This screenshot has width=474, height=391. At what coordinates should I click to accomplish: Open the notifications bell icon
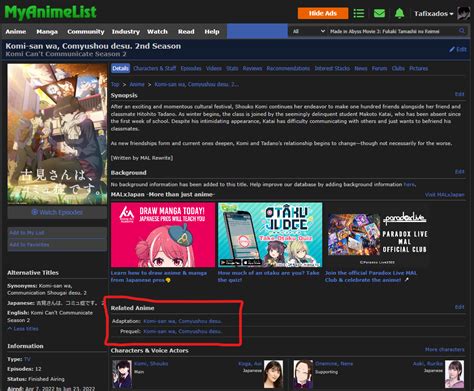point(399,13)
